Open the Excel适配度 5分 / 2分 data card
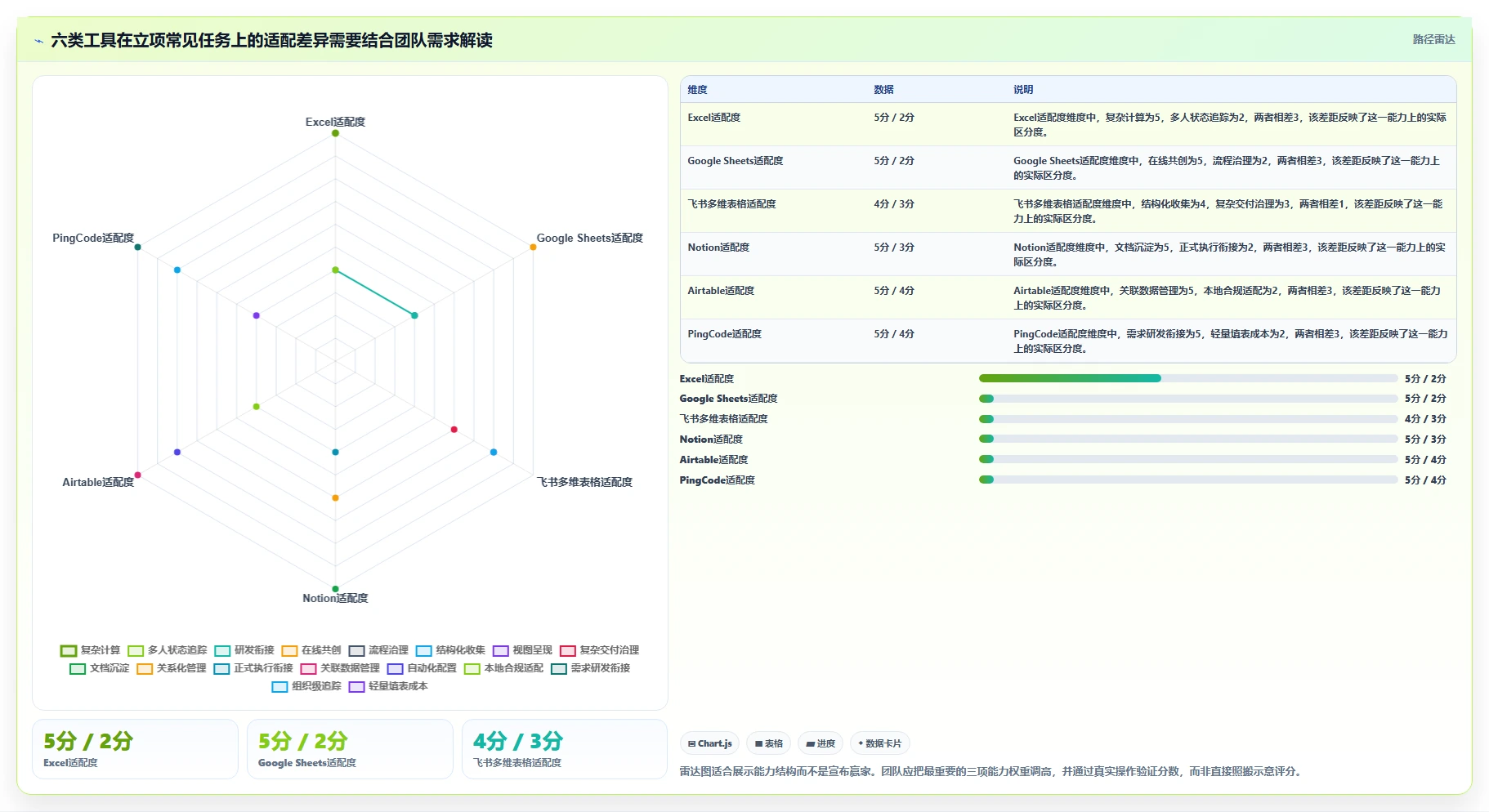Screen dimensions: 1489x812 click(x=135, y=749)
